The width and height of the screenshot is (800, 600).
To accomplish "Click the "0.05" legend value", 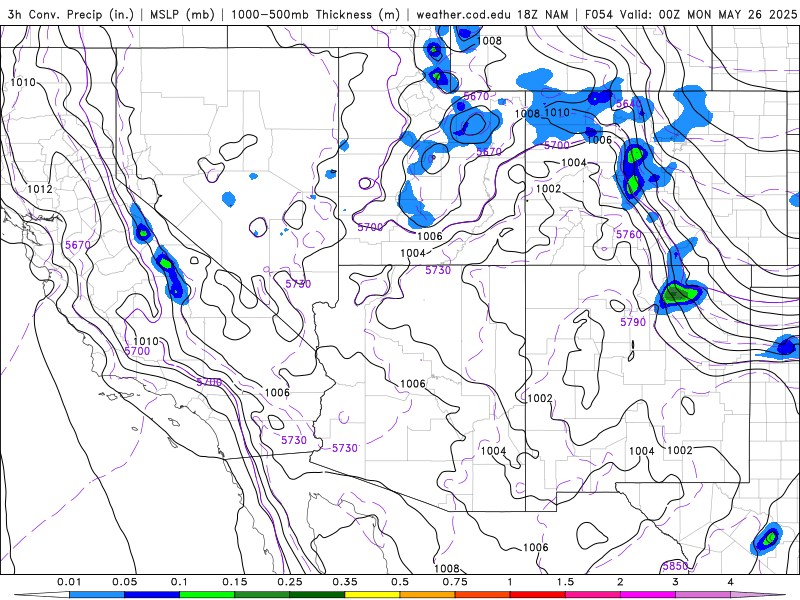I will tap(124, 582).
